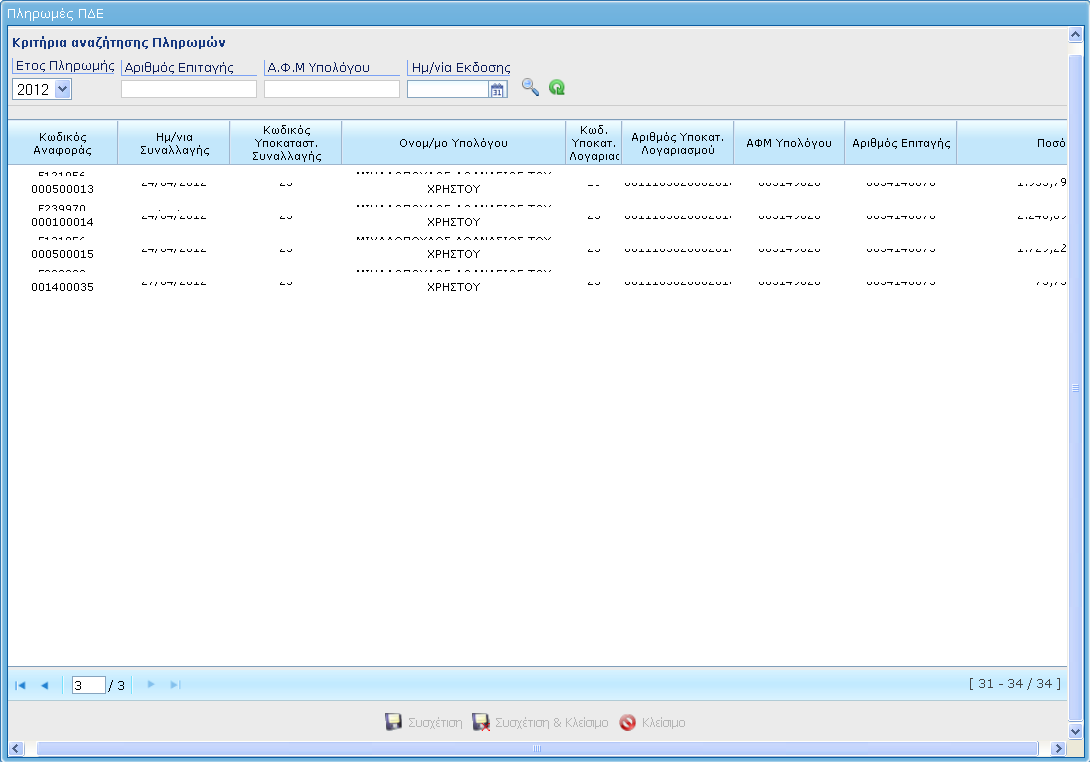This screenshot has width=1090, height=762.
Task: Click the last page arrow
Action: point(175,685)
